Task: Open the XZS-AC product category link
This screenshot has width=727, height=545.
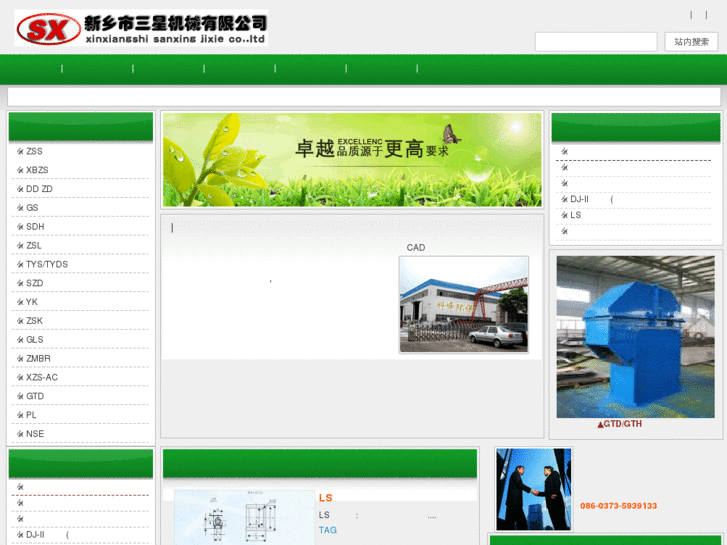Action: pyautogui.click(x=42, y=378)
